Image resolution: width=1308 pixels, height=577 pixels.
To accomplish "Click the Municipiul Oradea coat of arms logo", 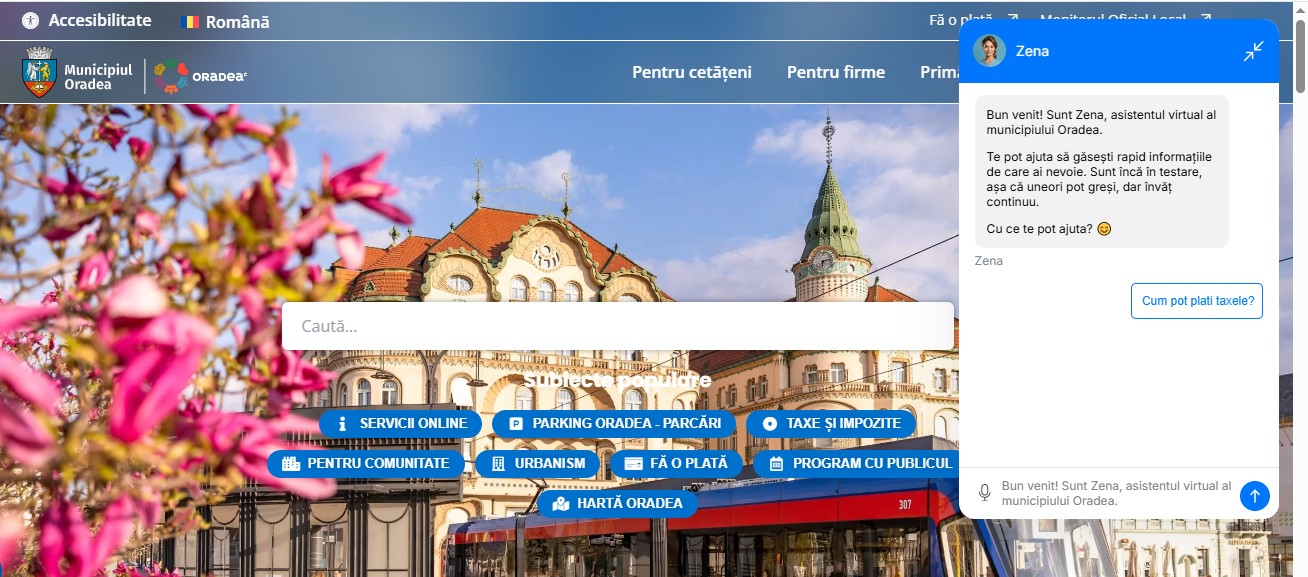I will click(39, 73).
